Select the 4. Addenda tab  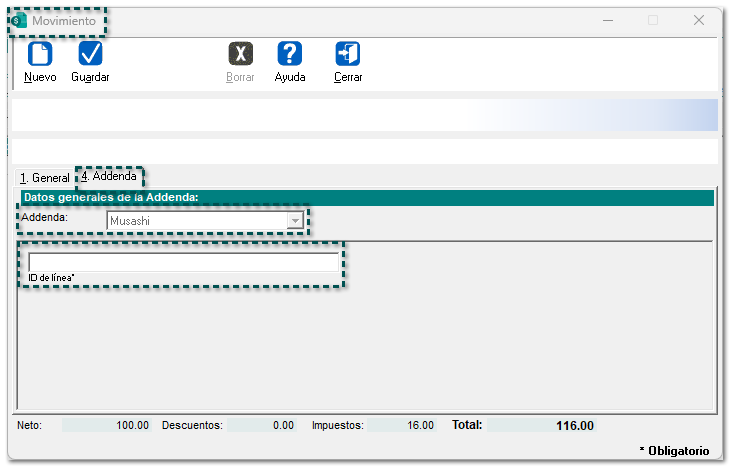tap(109, 176)
